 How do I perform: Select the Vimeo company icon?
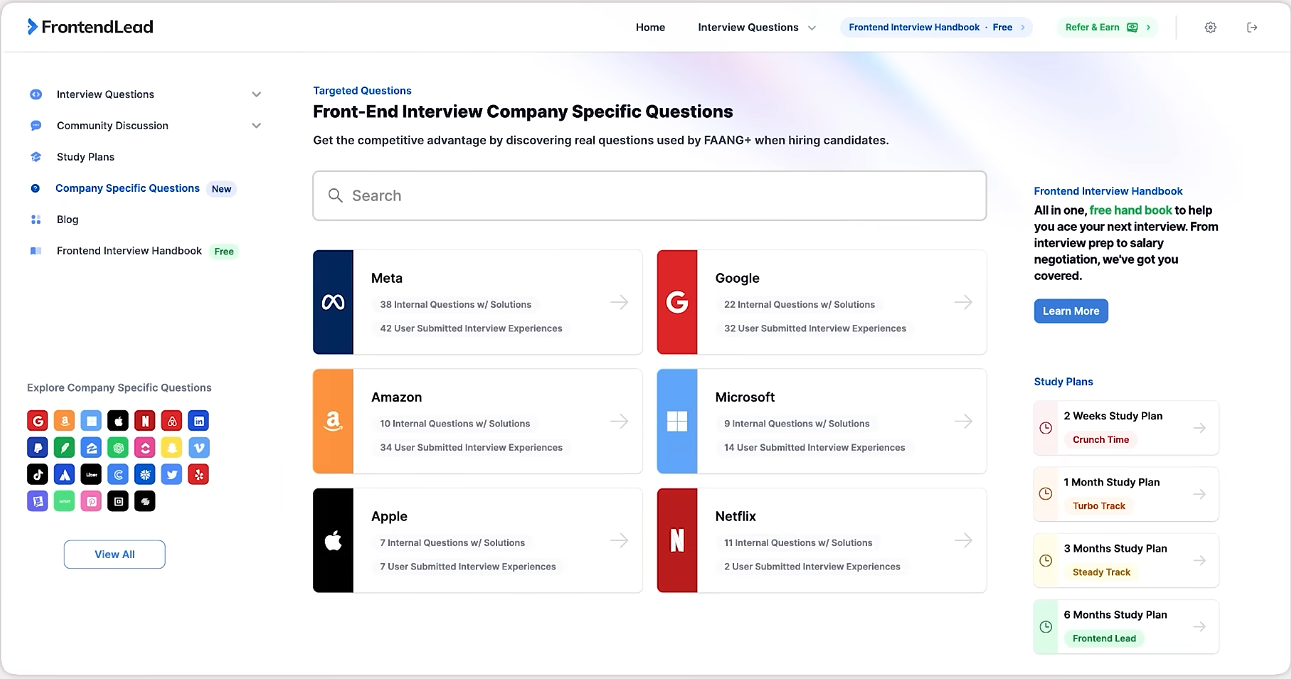(x=199, y=448)
